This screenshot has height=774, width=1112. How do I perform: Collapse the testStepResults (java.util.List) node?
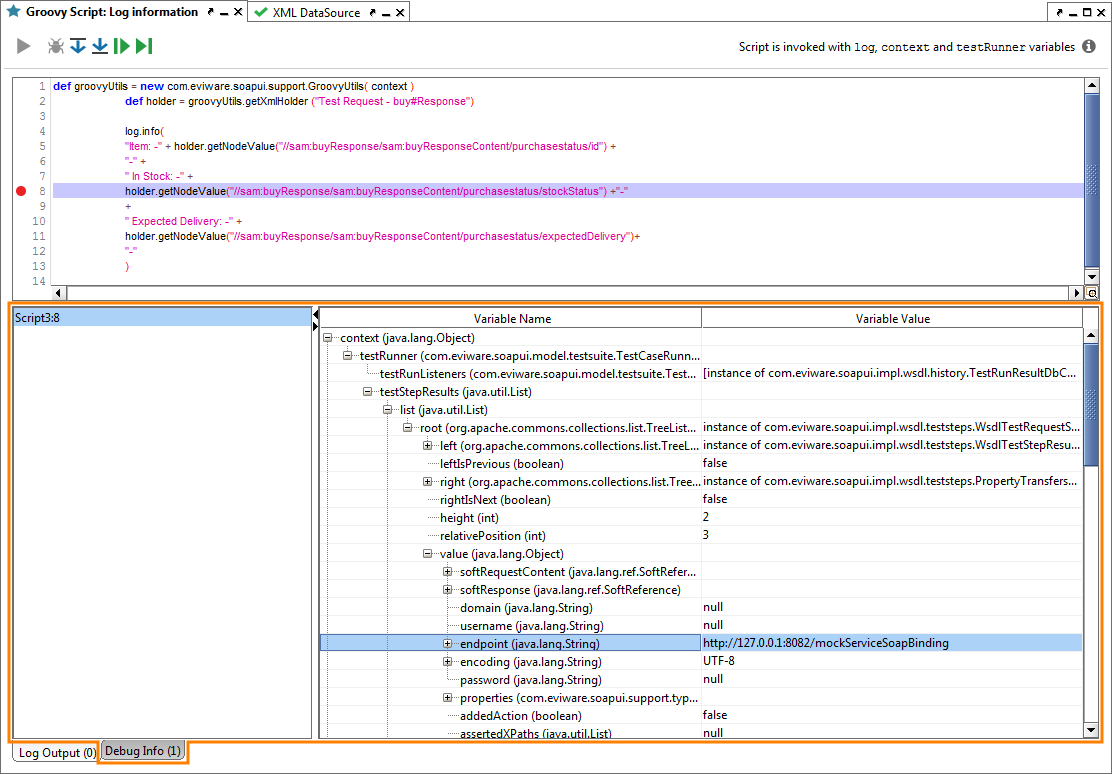point(367,392)
